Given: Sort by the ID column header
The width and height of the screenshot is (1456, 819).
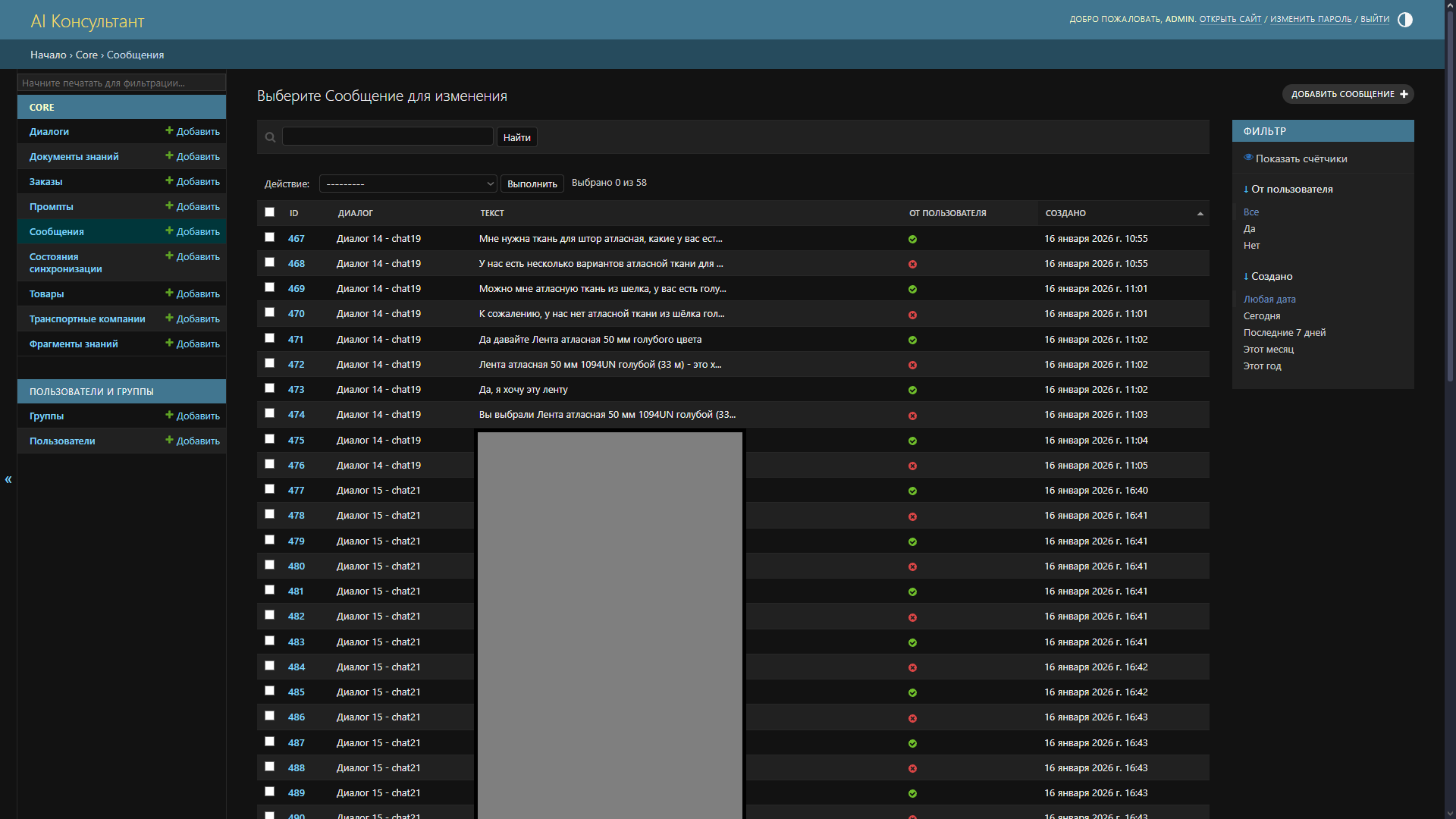Looking at the screenshot, I should point(294,214).
